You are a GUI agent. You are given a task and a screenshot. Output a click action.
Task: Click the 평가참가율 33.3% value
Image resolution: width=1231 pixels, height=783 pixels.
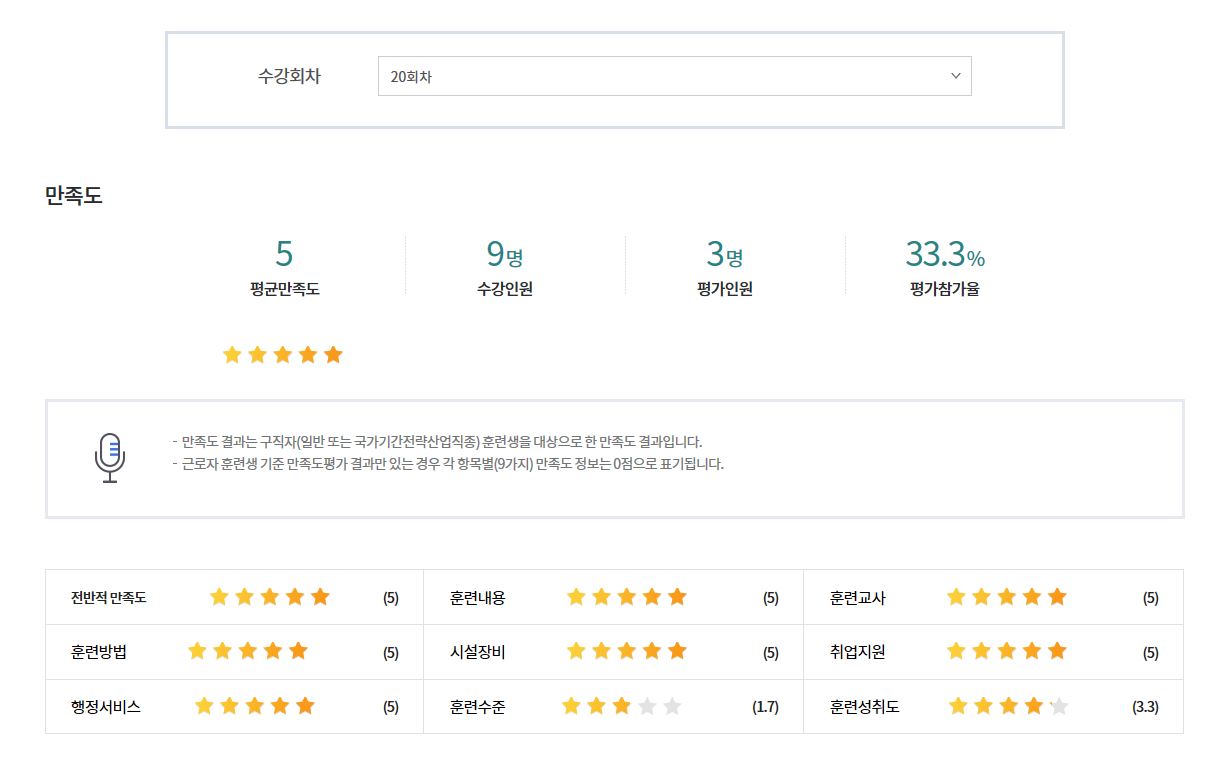[x=944, y=255]
